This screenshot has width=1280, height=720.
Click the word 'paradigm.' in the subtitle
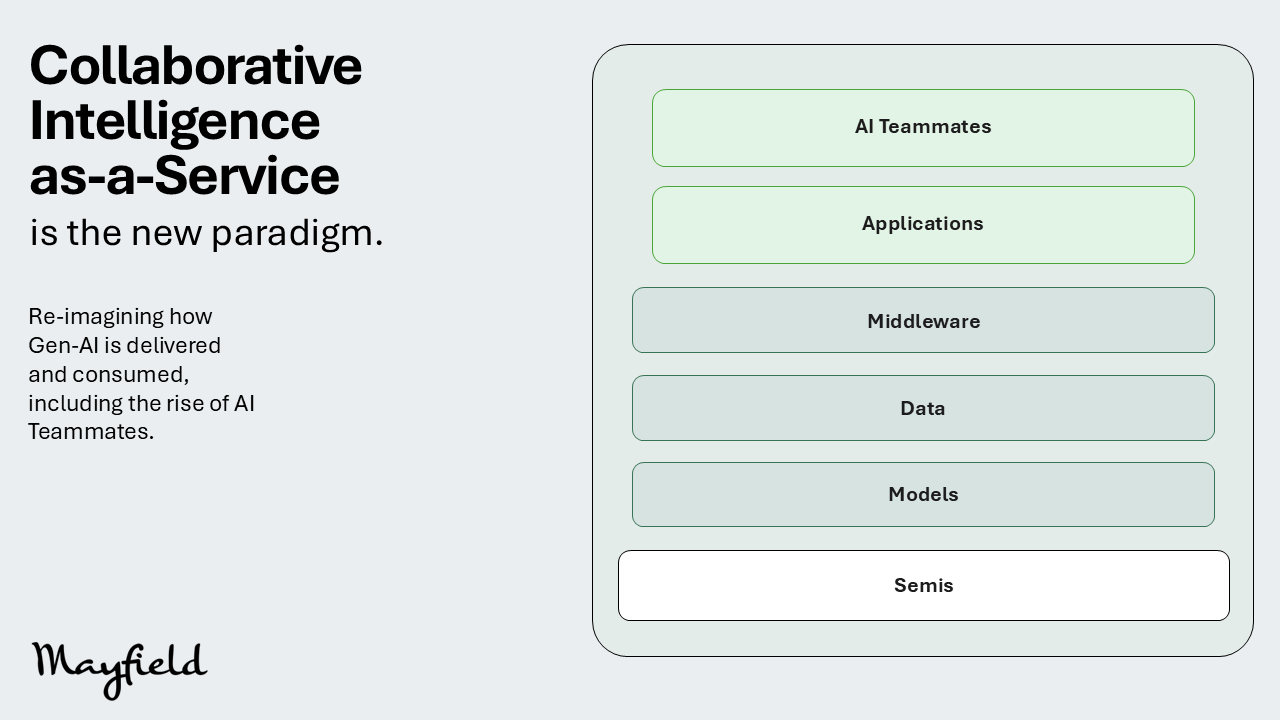[x=297, y=234]
